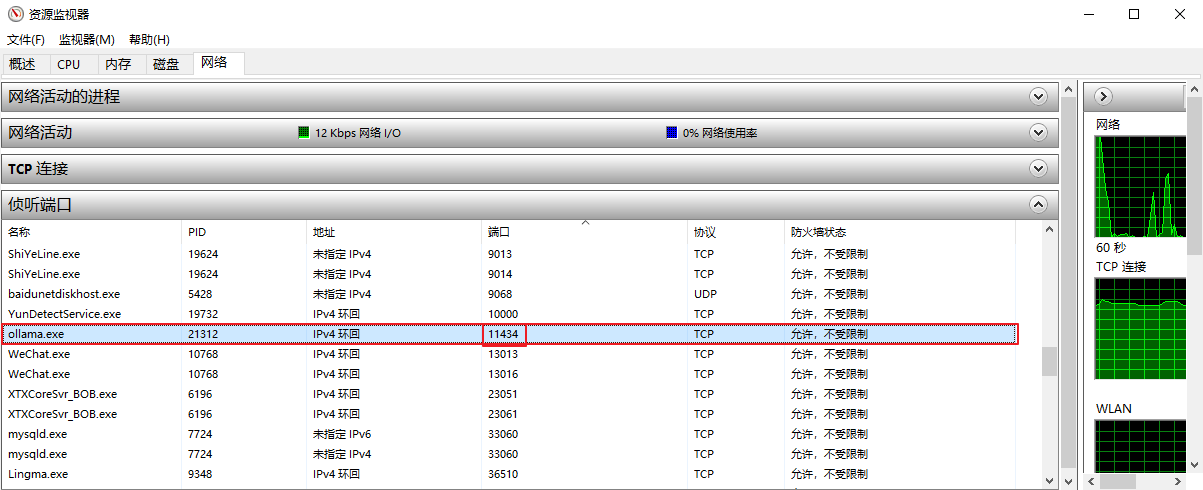Open the 监视器(M) menu
Screen dimensions: 1203x490
point(87,40)
